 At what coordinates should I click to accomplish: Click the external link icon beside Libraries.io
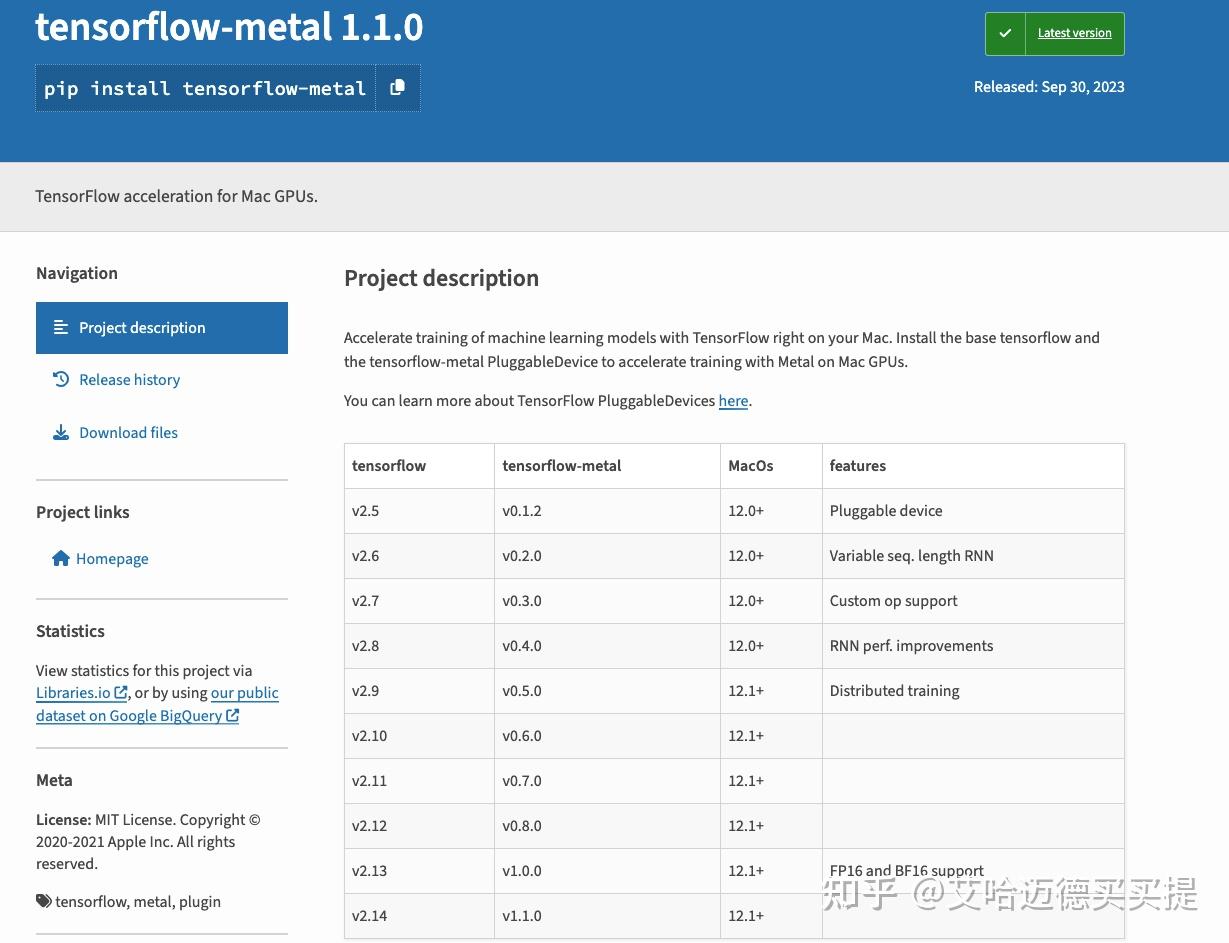coord(120,692)
